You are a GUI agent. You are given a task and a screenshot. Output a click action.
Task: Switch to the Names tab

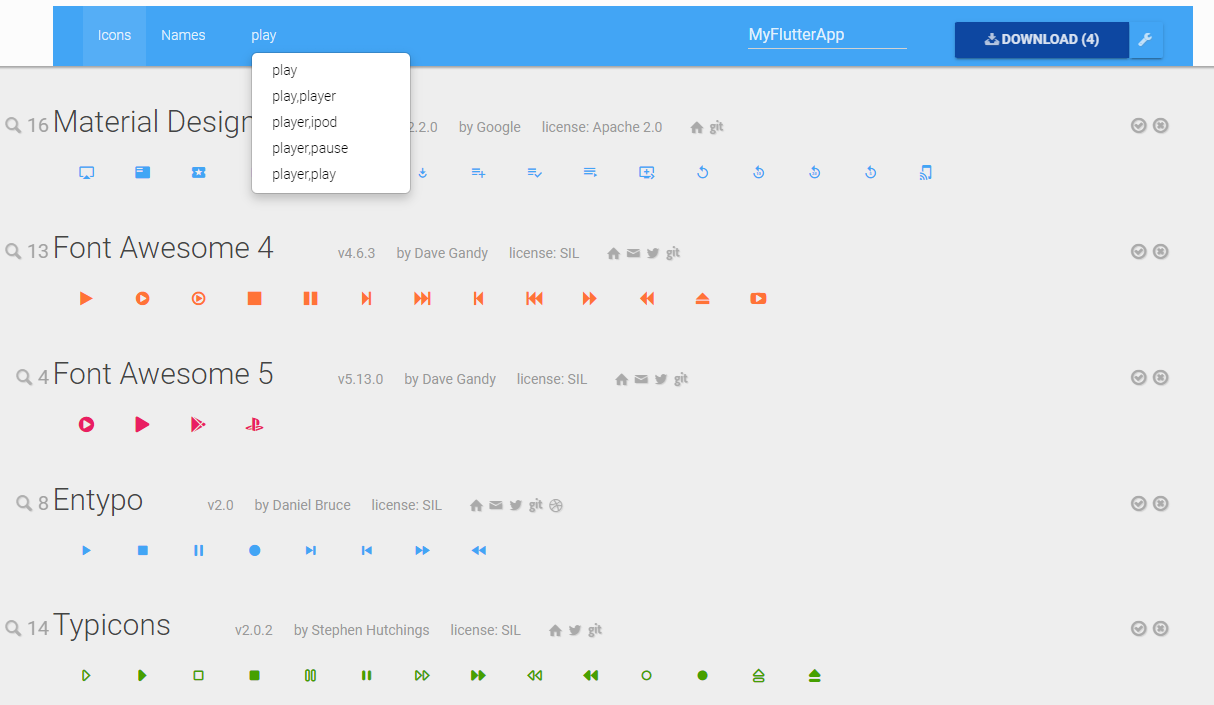pos(183,35)
